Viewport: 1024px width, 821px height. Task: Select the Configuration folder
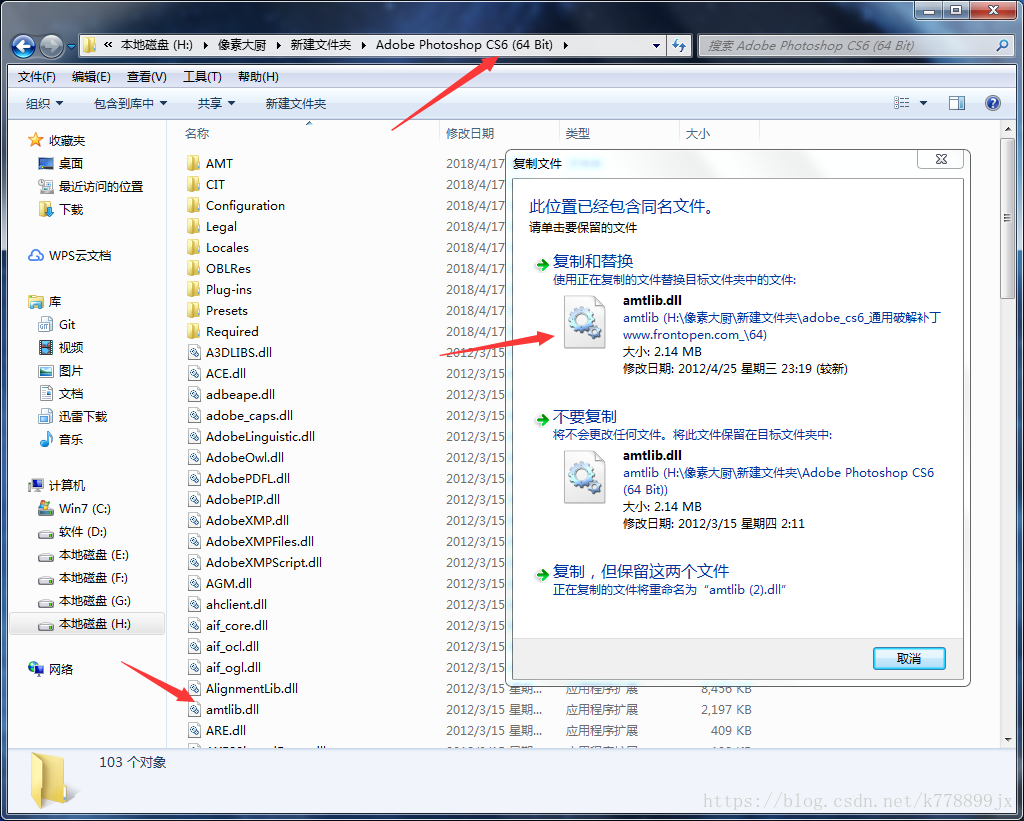[236, 205]
